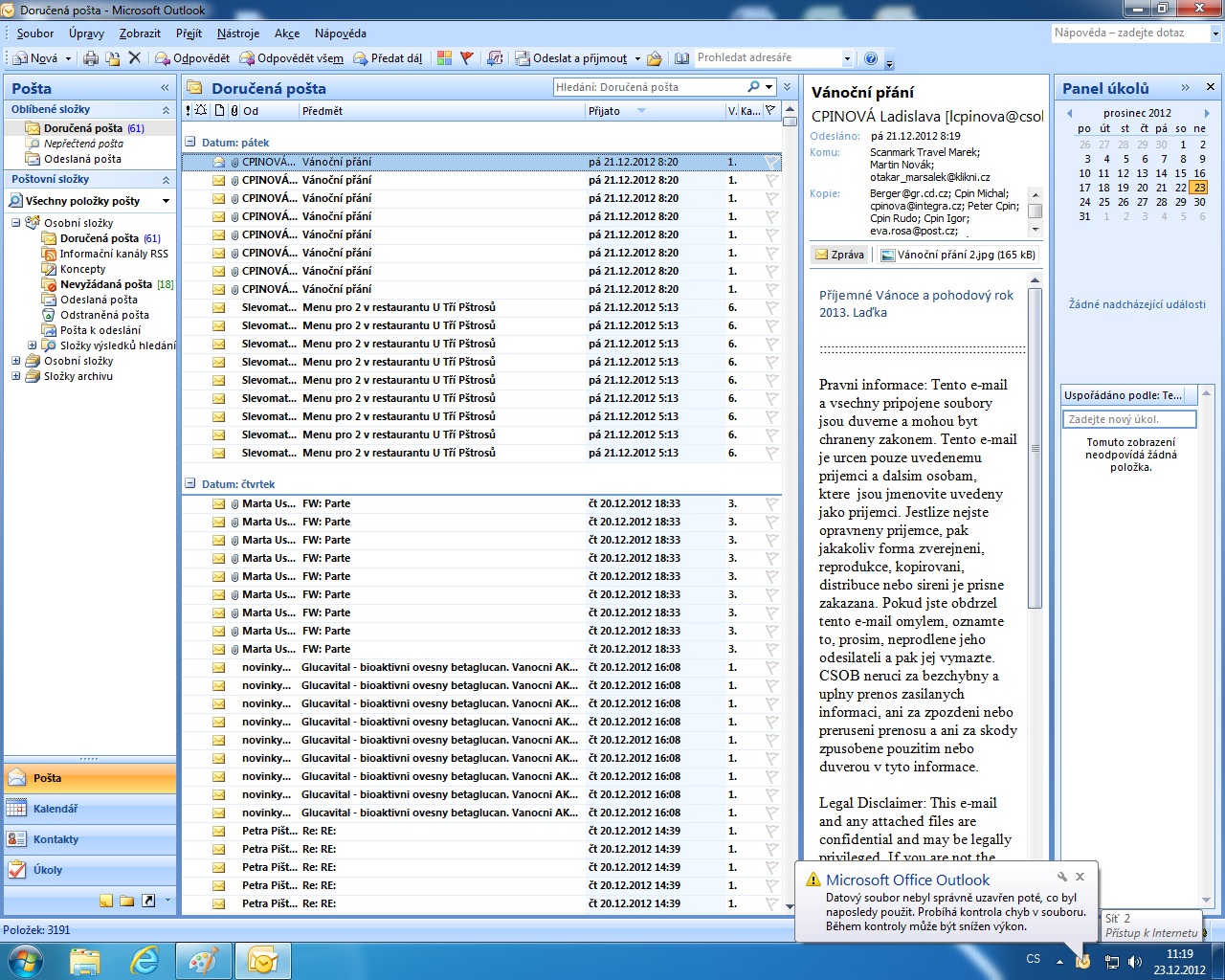Click the red follow-up flag toolbar icon
Image resolution: width=1225 pixels, height=980 pixels.
(467, 58)
